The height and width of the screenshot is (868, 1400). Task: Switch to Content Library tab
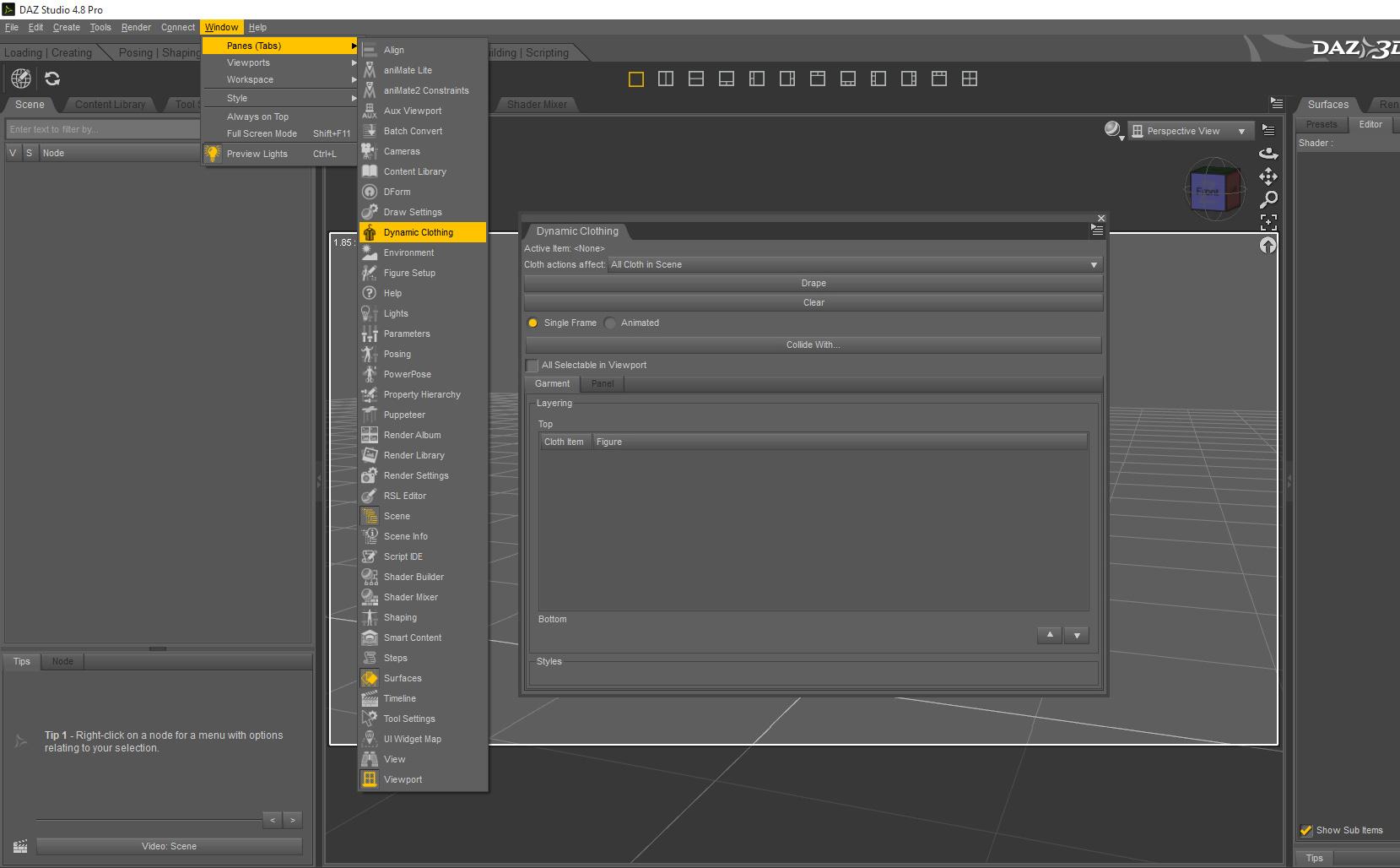(x=110, y=105)
